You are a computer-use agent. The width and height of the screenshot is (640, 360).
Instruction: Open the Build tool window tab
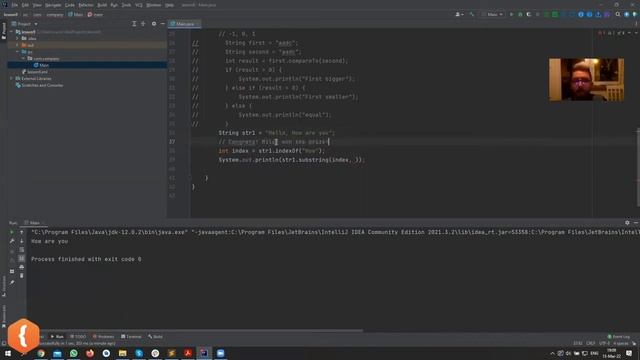156,337
